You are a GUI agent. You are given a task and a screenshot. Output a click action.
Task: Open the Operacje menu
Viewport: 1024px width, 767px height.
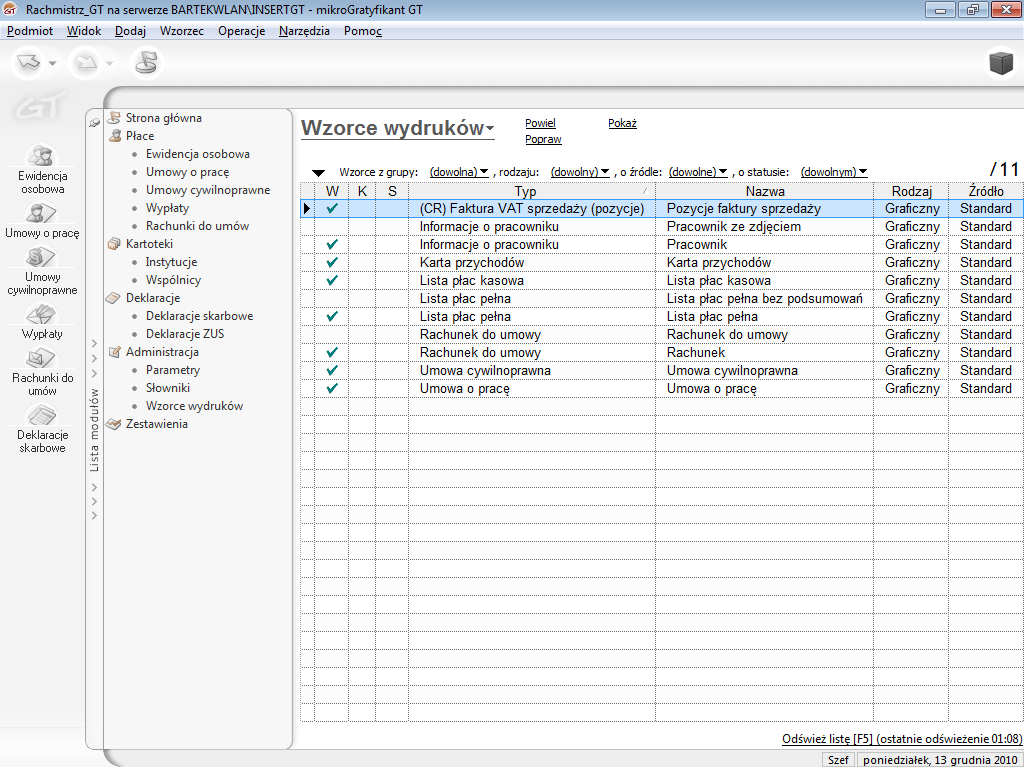pos(241,31)
